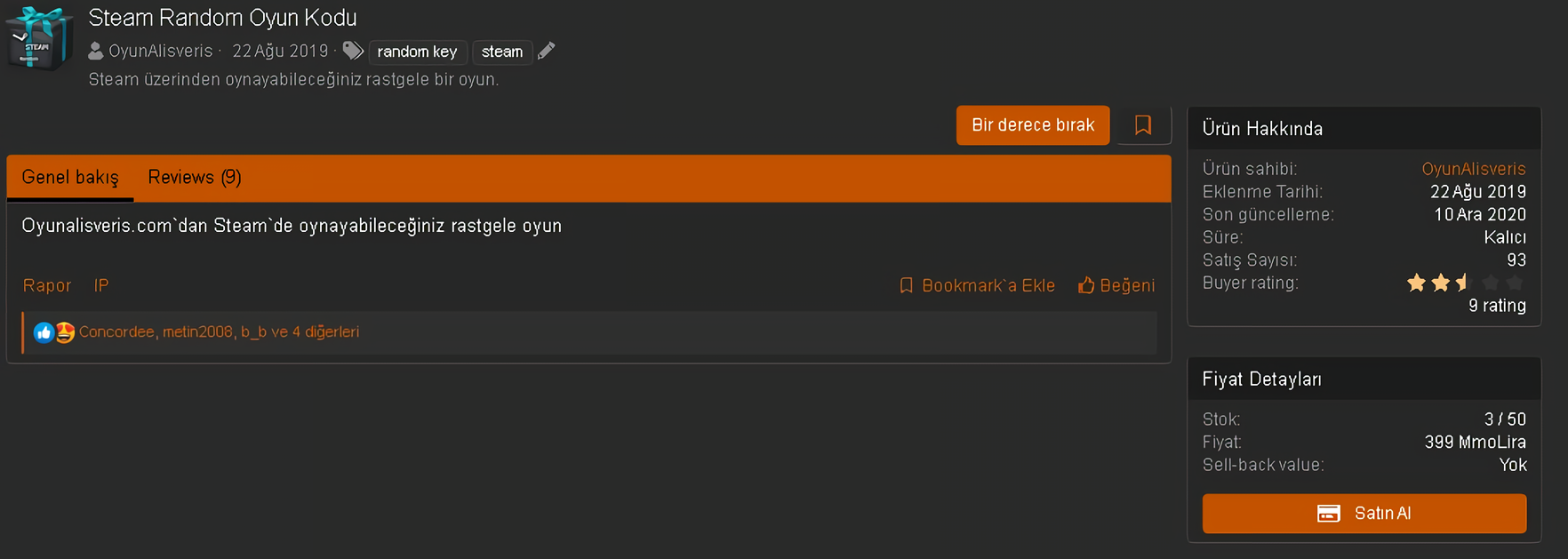Click the user icon next to OyunAlisveris
The image size is (1568, 559).
click(96, 52)
